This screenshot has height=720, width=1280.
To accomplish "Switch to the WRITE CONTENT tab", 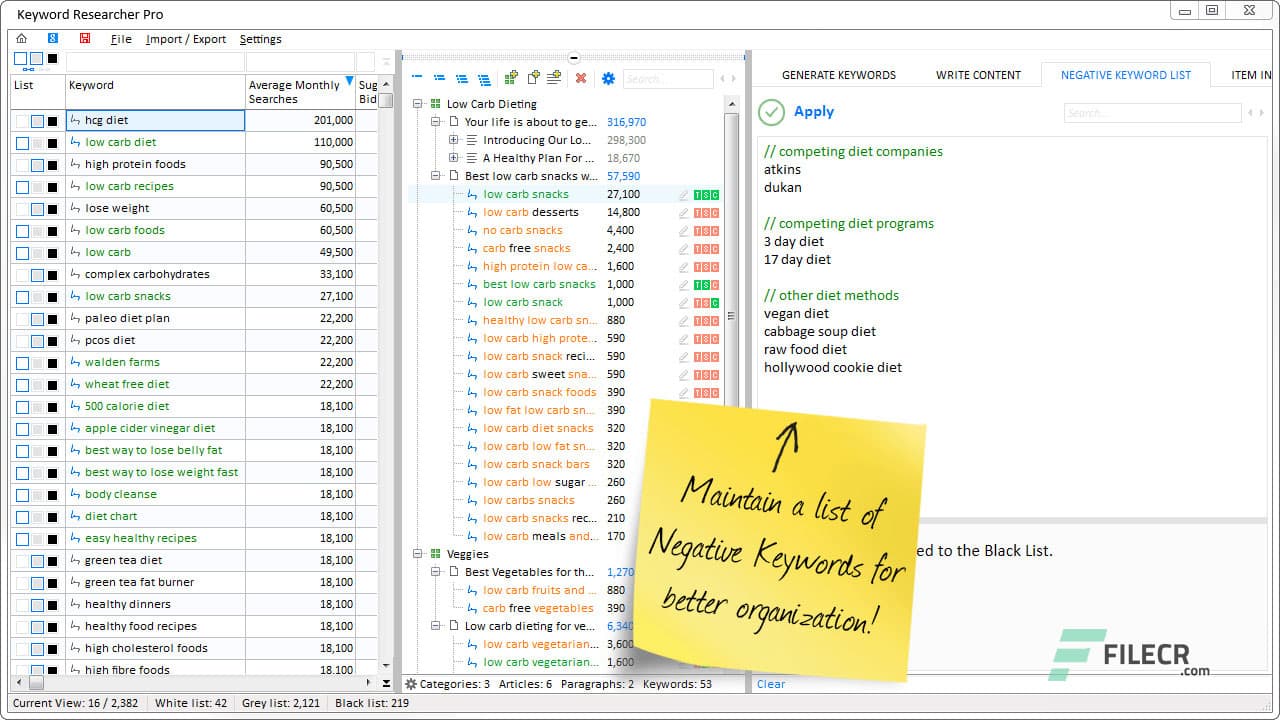I will click(x=978, y=74).
